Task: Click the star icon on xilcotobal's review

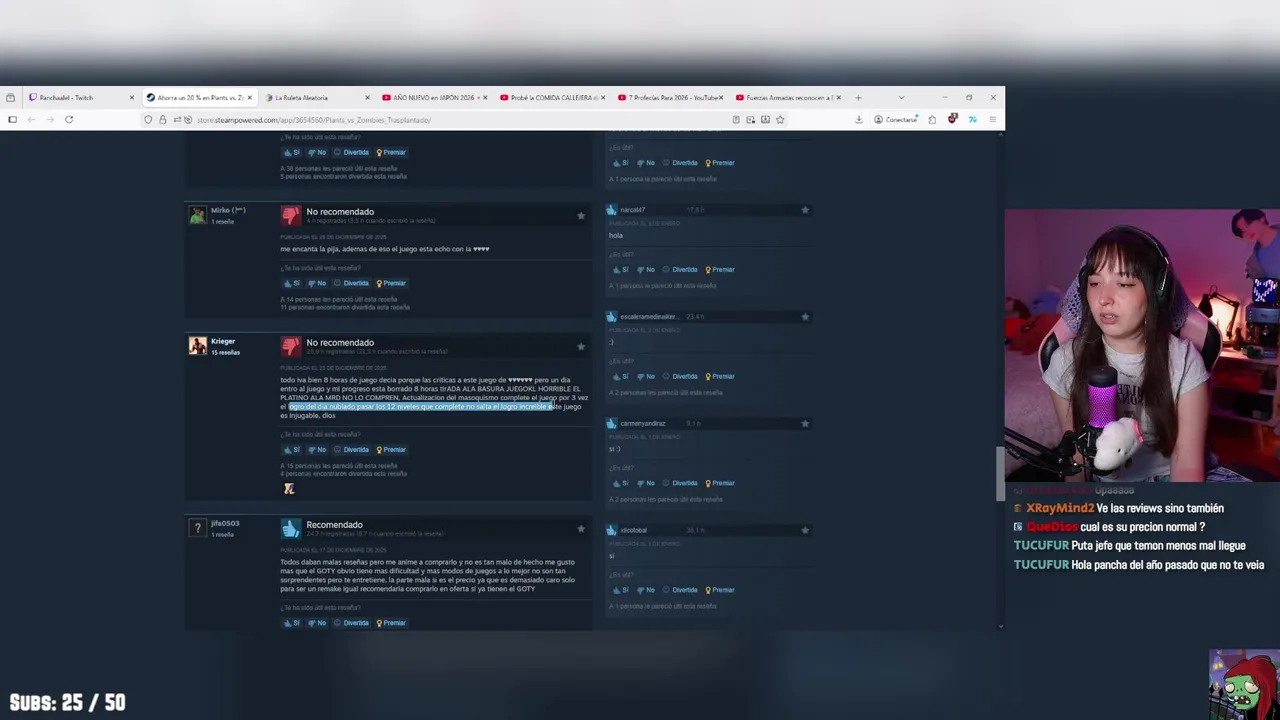Action: coord(805,530)
